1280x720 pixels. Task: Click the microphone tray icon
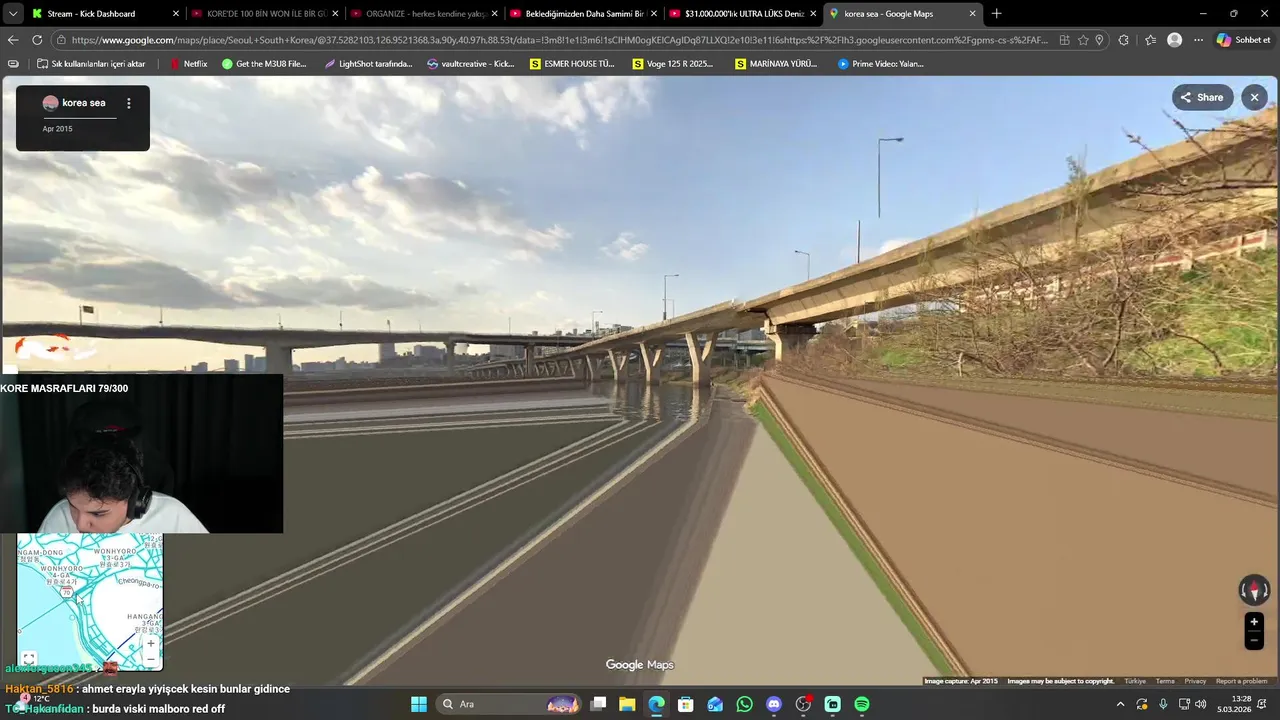click(x=1163, y=704)
